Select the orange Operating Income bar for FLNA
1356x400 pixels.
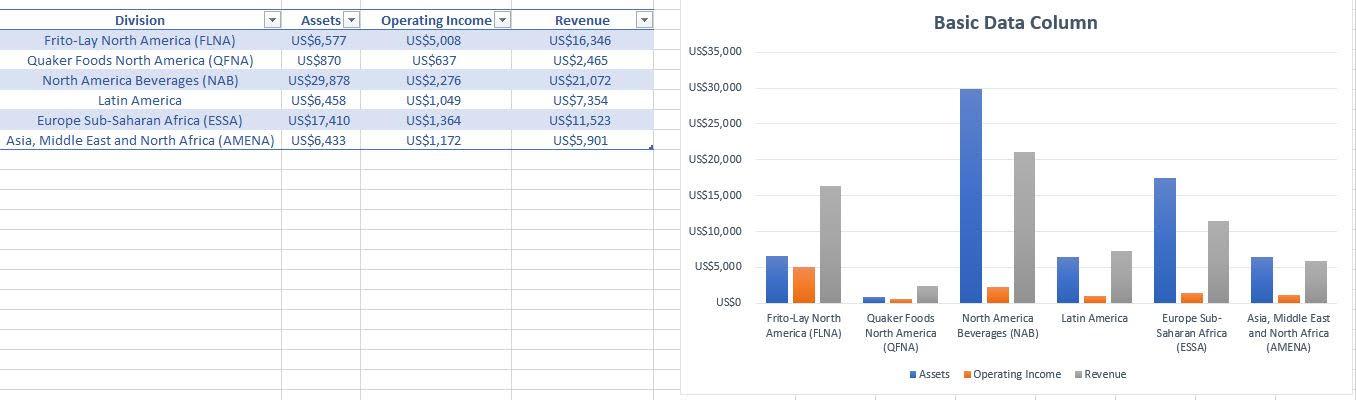coord(804,285)
